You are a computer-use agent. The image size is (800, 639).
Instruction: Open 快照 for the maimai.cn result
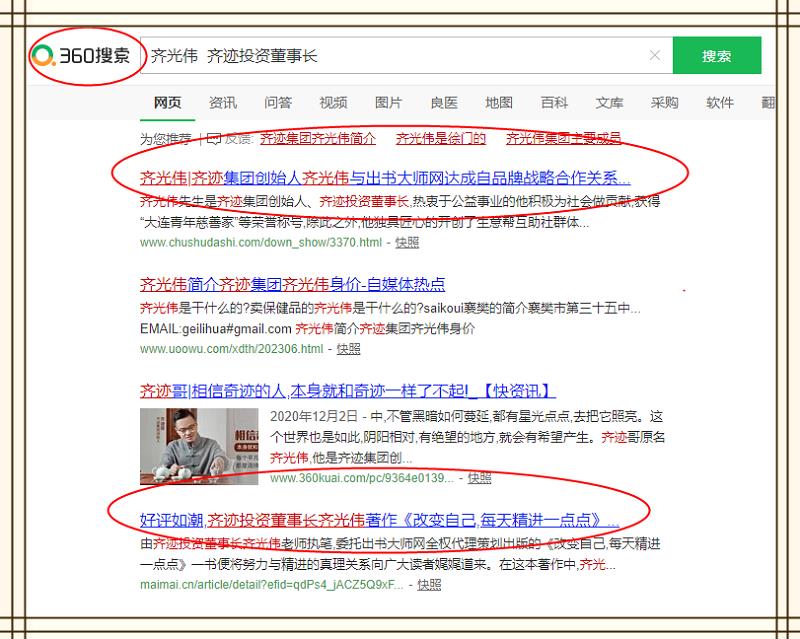[x=429, y=584]
